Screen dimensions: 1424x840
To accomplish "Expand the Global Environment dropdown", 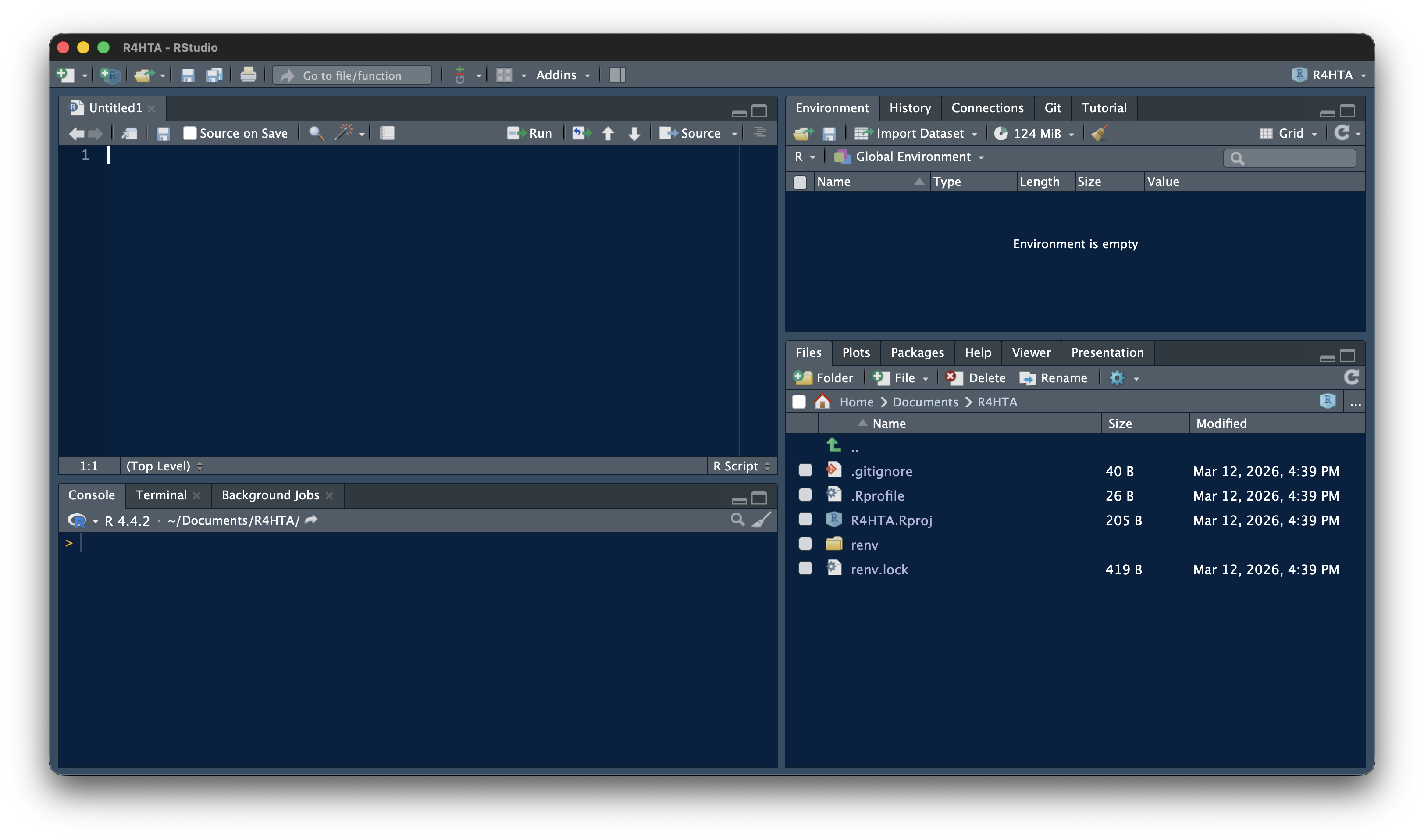I will [912, 157].
